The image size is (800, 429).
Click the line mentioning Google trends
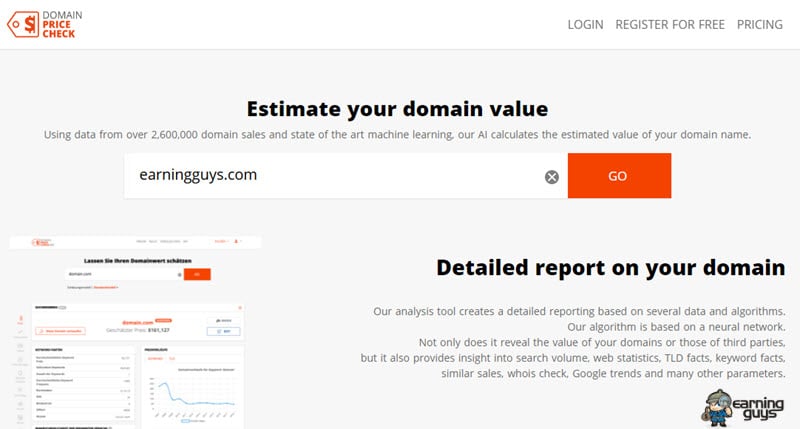(613, 373)
